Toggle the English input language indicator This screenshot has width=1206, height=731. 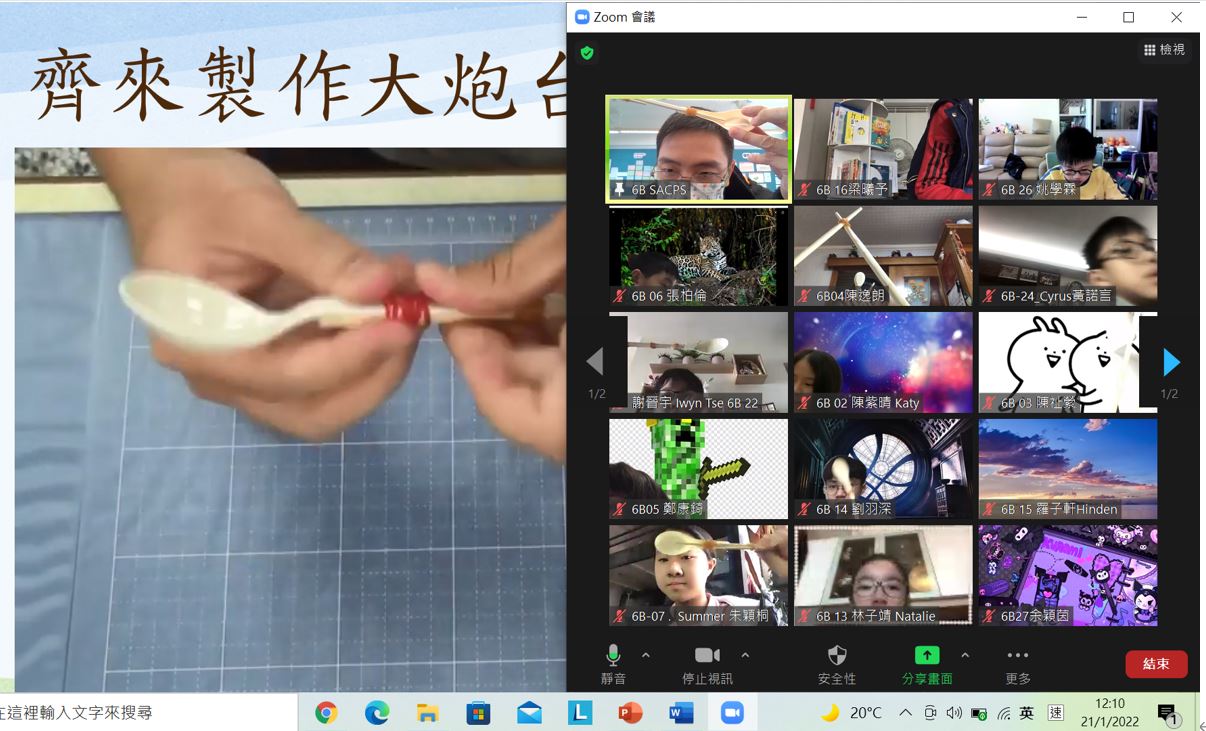coord(1026,713)
